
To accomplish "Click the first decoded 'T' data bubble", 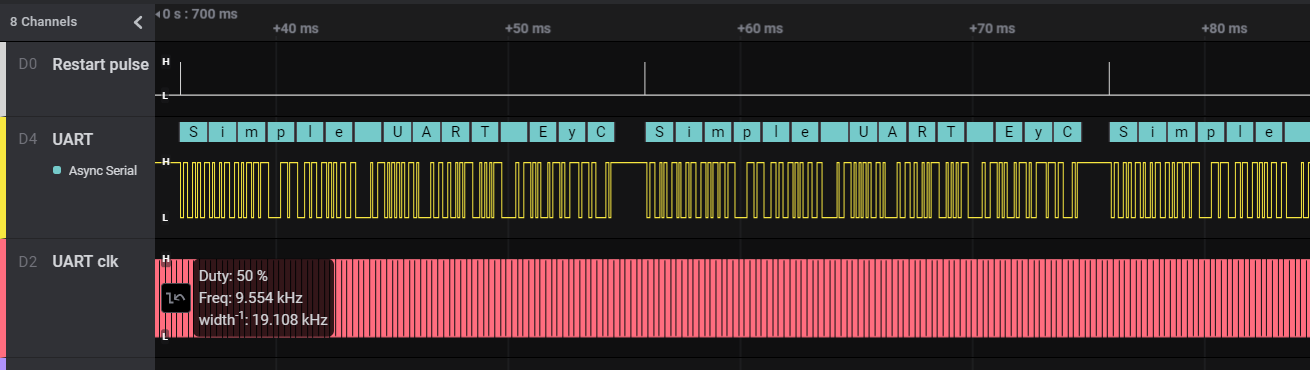I will (x=484, y=132).
